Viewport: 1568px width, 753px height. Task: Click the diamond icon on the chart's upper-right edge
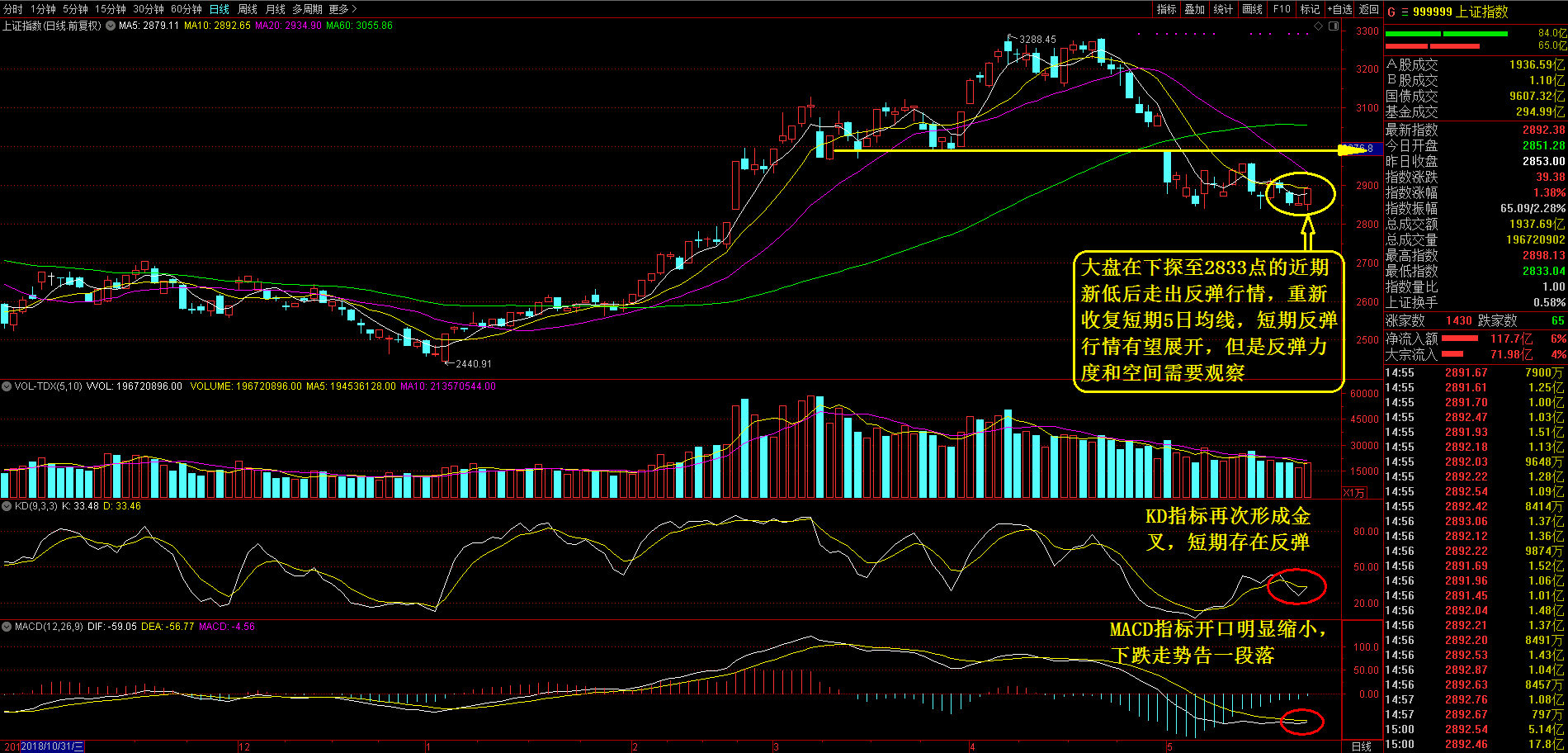tap(1319, 26)
